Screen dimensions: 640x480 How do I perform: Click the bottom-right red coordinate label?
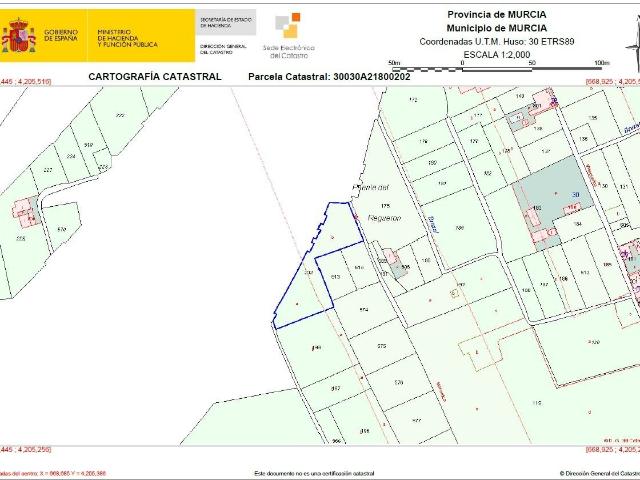tap(613, 449)
